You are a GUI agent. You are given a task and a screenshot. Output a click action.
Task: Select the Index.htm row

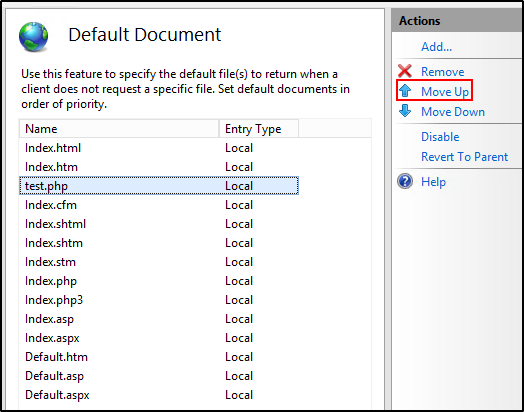tap(159, 167)
